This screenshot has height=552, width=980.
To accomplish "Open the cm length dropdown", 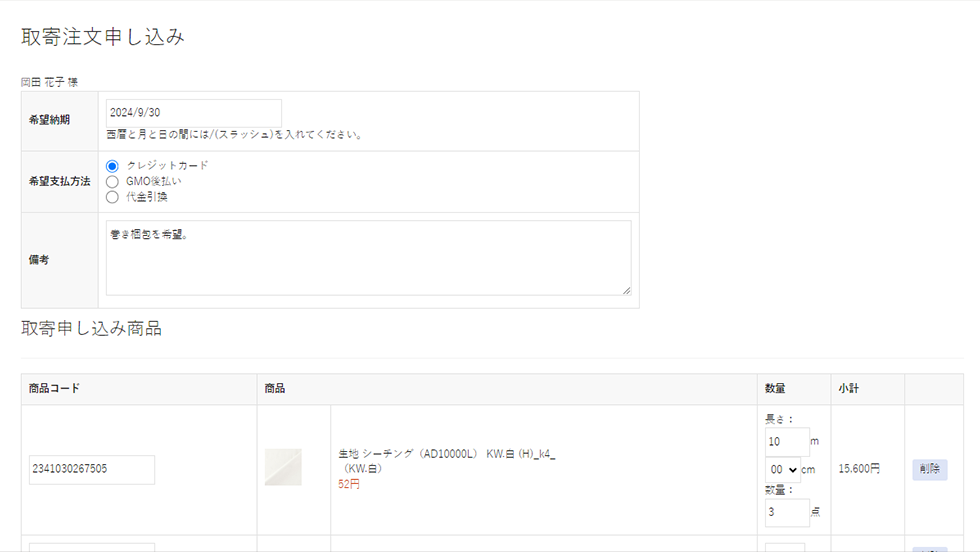I will (x=783, y=470).
